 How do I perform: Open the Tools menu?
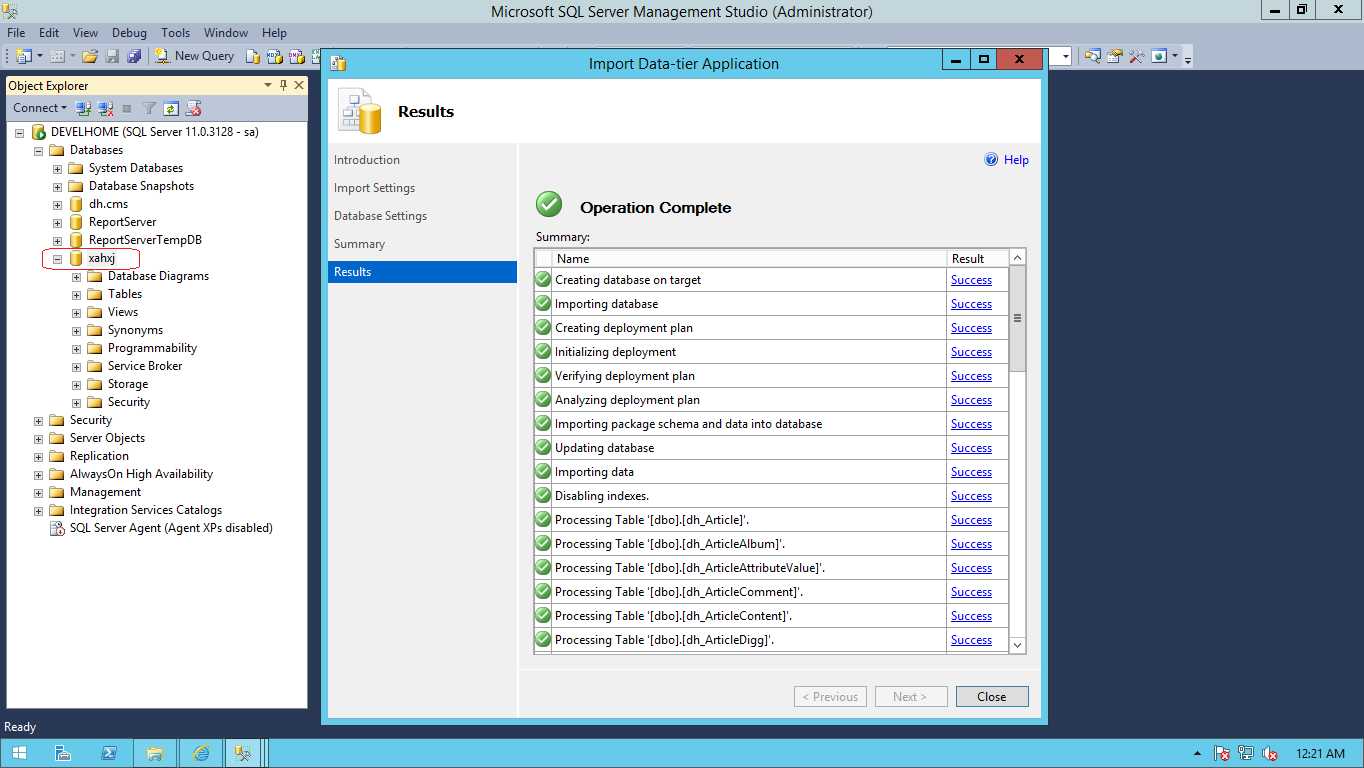coord(176,32)
